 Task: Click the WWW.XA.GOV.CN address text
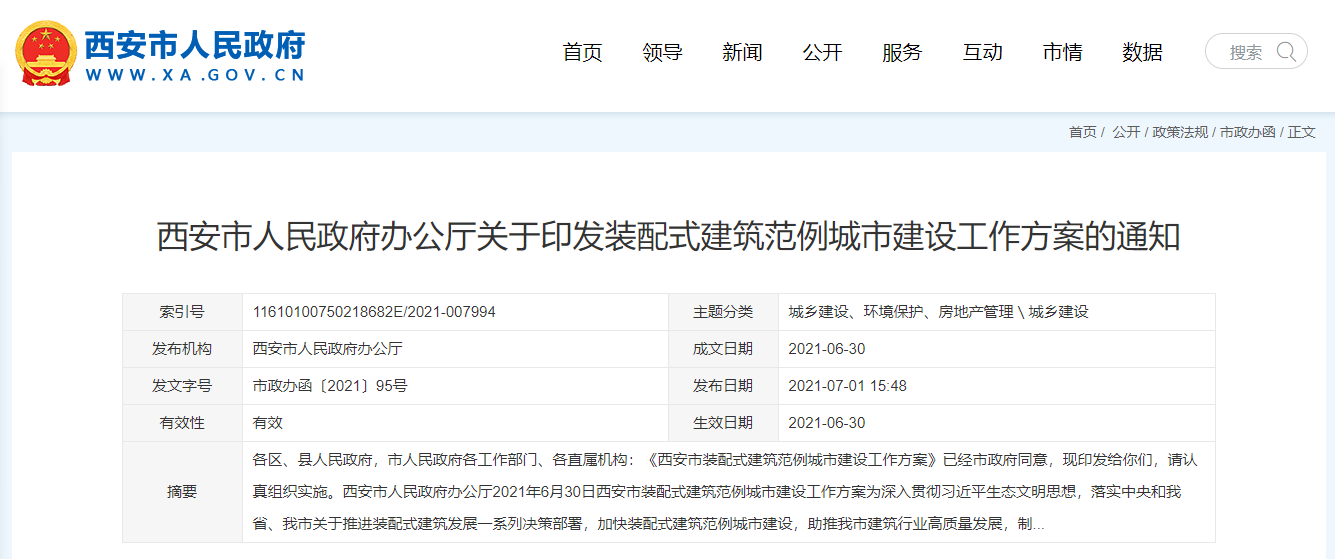coord(194,75)
